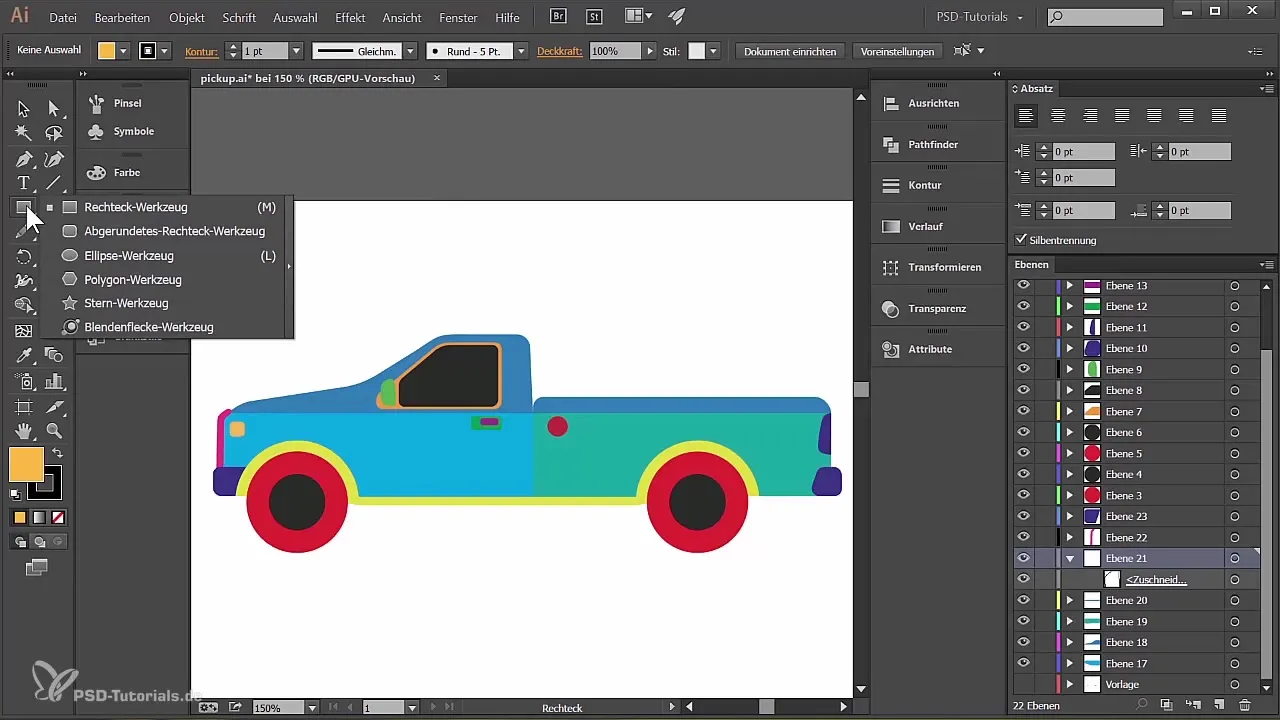This screenshot has width=1280, height=720.
Task: Click the orange fill color swatch in toolbox
Action: pos(26,464)
